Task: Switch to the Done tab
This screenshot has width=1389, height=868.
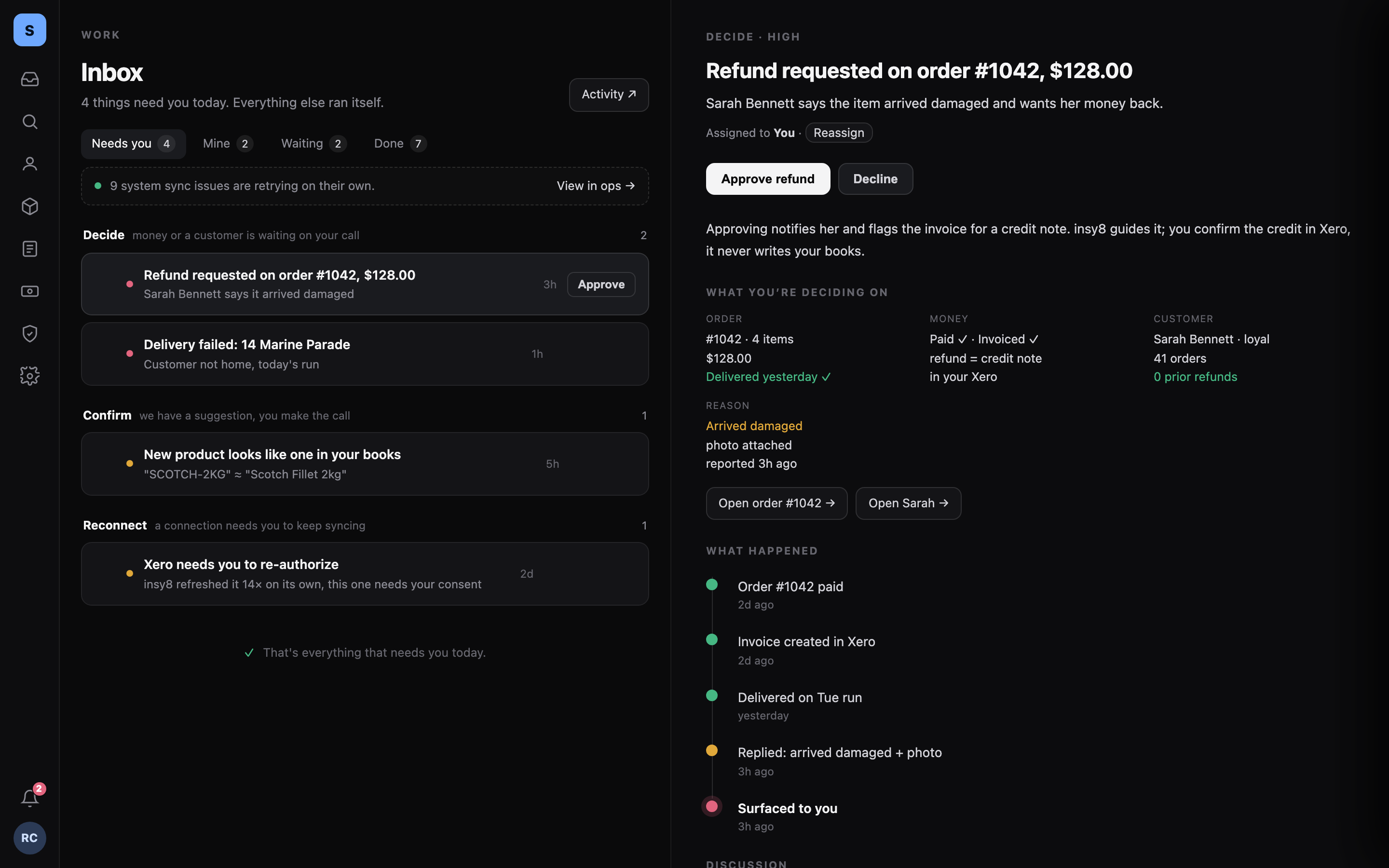Action: click(400, 144)
